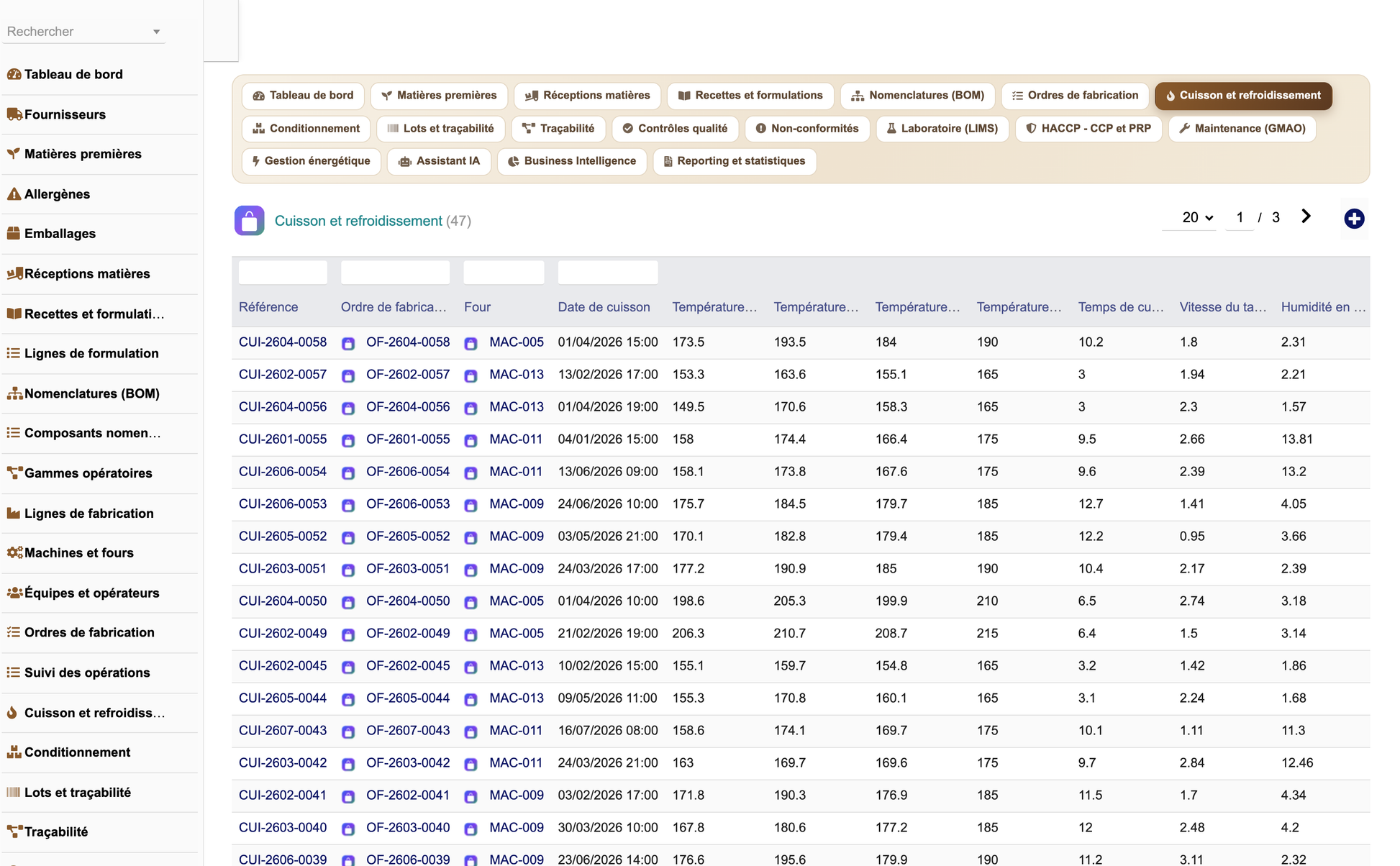Go to next page with chevron arrow

(1306, 216)
